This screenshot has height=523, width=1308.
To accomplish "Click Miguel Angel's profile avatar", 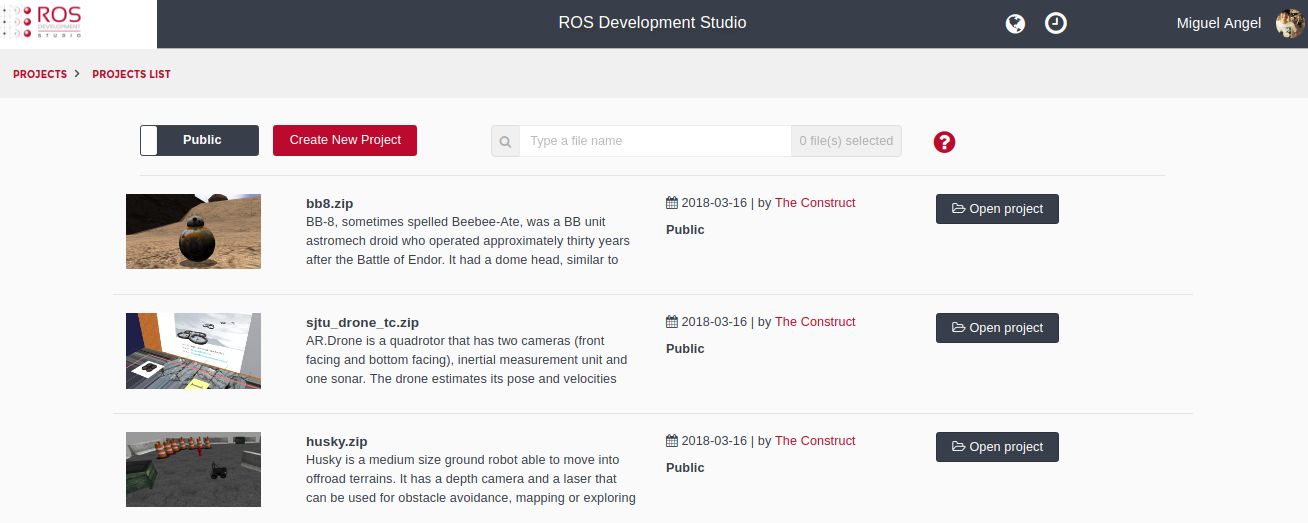I will click(x=1290, y=23).
